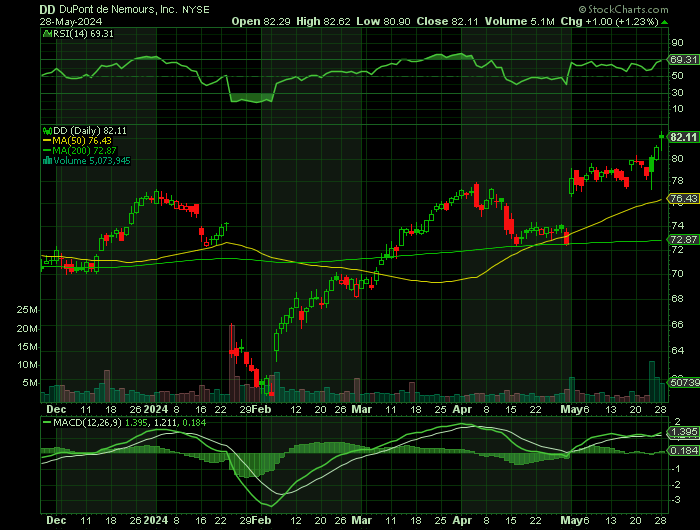Click the green MACD line swatch in legend
Image resolution: width=700 pixels, height=530 pixels.
[47, 422]
